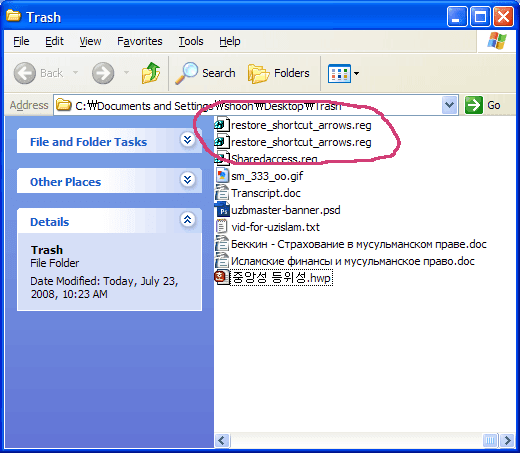
Task: Click the address bar path field
Action: 248,106
